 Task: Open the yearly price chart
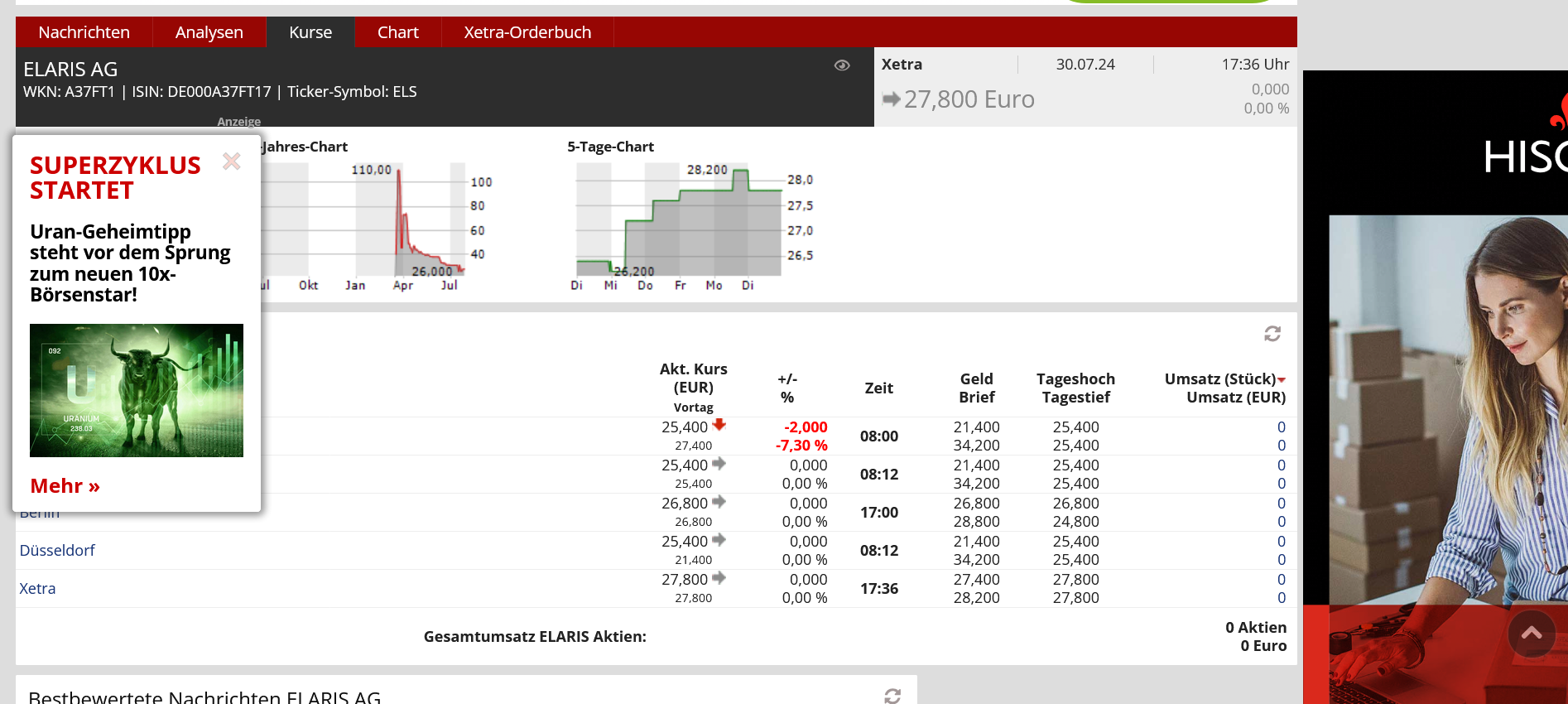point(373,220)
